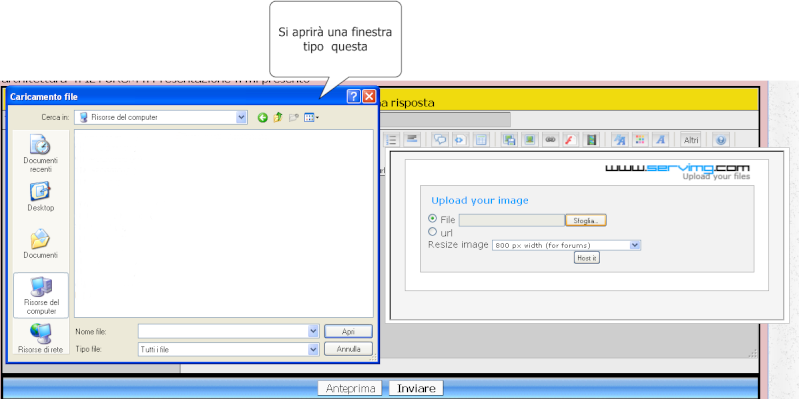Open Risorse di rete in the places sidebar

click(41, 338)
